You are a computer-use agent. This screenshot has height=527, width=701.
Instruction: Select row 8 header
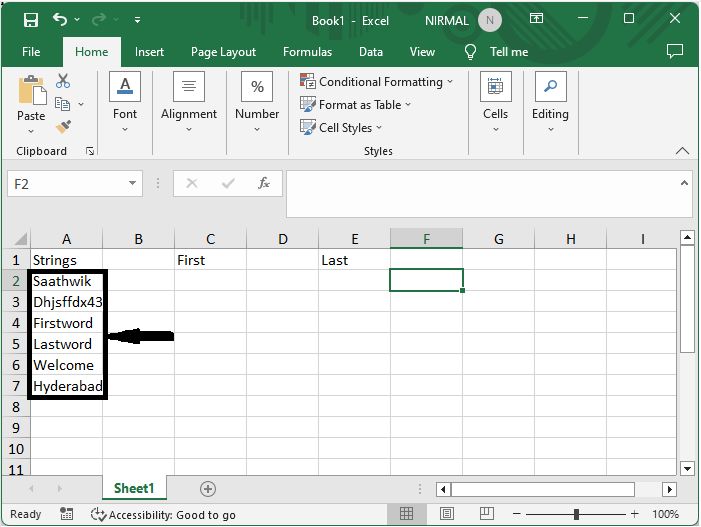point(16,407)
